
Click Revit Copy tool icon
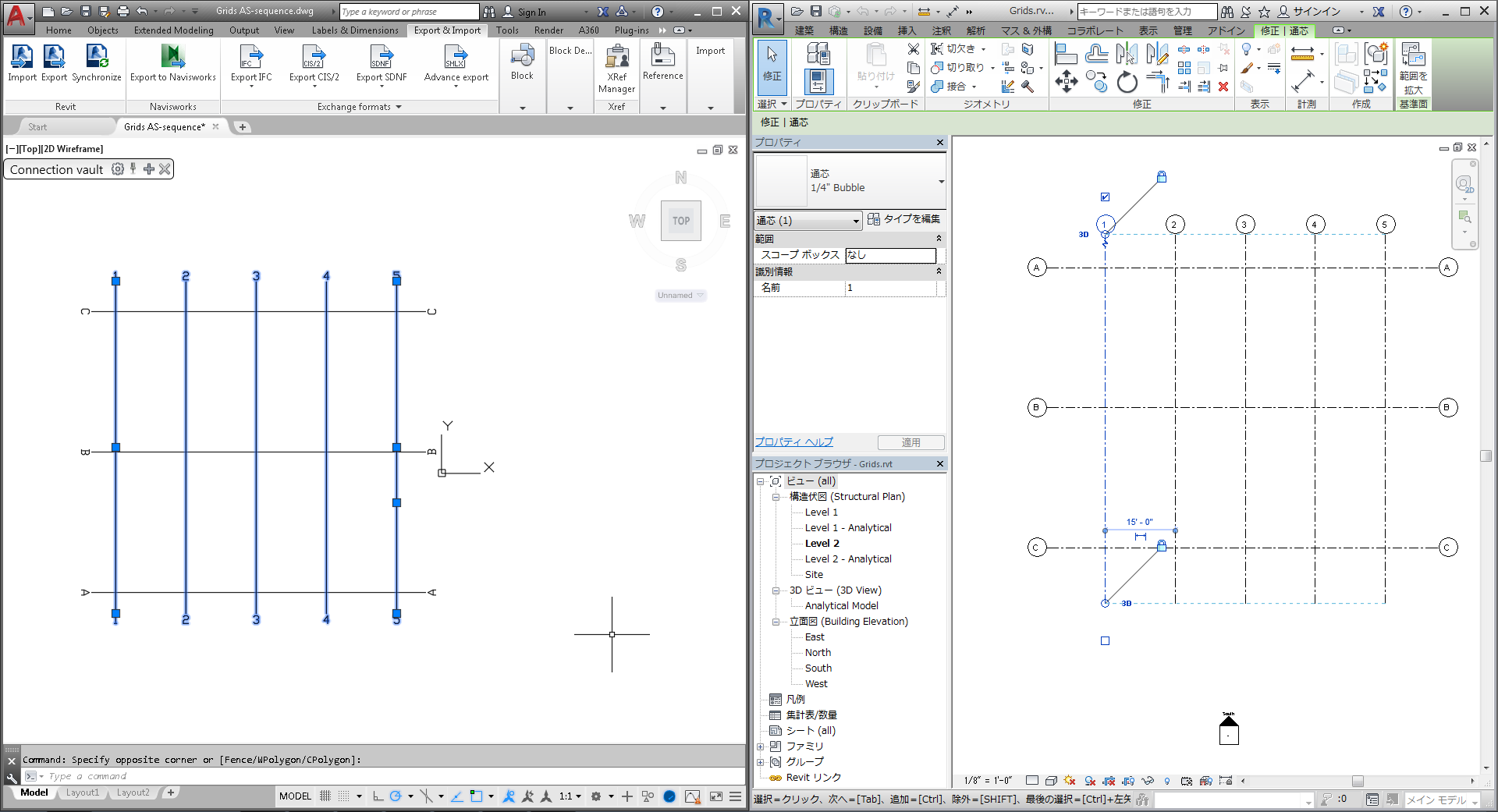1096,81
